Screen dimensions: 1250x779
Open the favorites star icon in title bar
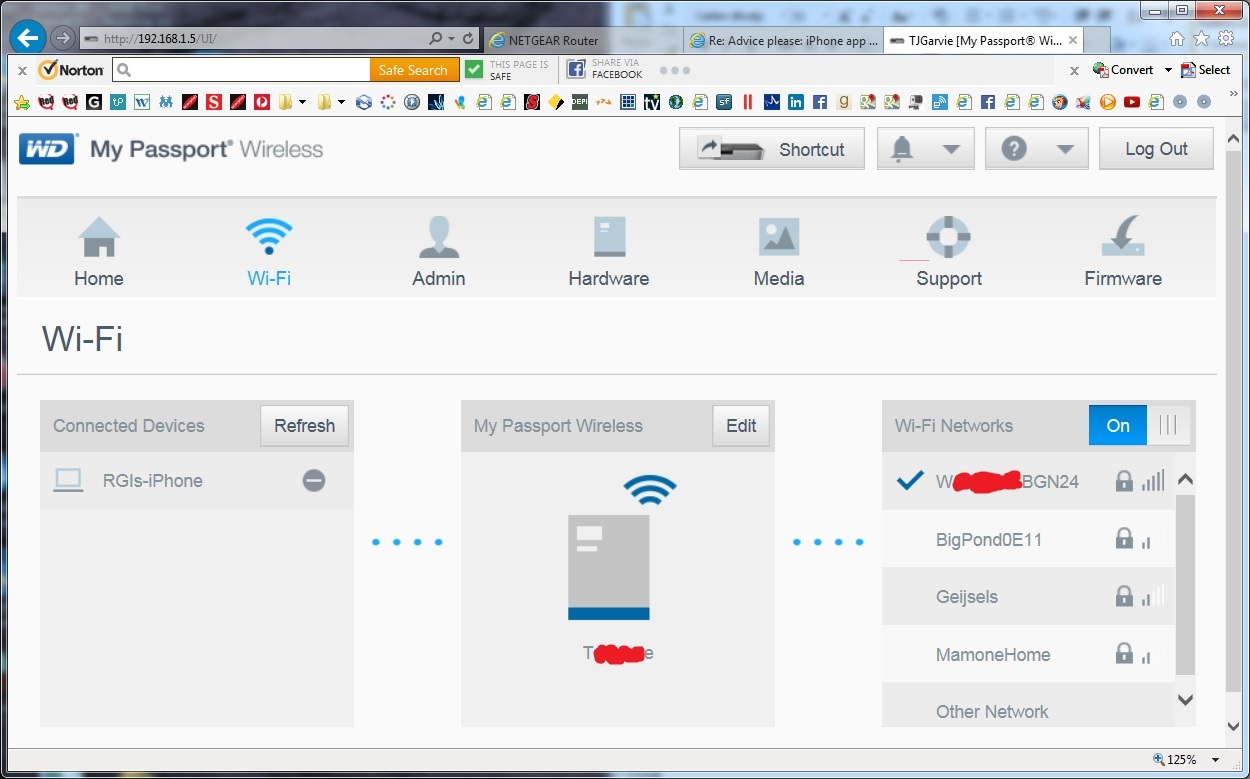[x=1200, y=39]
